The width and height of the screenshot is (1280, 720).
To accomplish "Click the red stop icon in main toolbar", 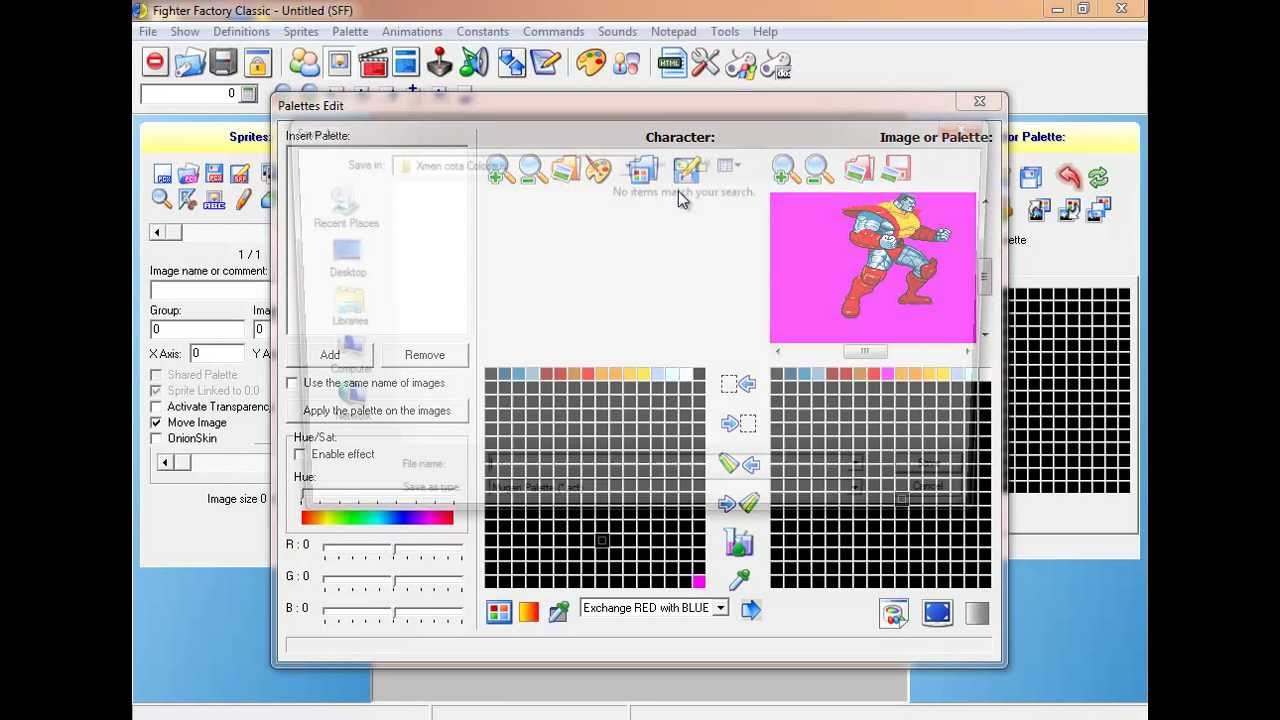I will tap(155, 63).
